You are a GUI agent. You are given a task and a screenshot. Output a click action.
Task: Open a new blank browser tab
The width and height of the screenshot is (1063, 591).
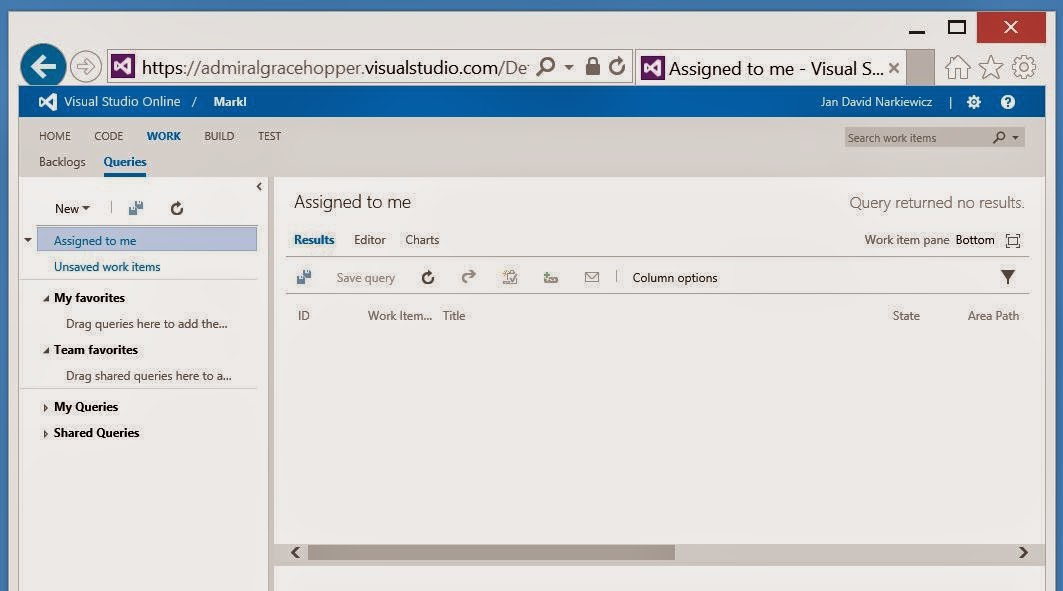[x=920, y=68]
